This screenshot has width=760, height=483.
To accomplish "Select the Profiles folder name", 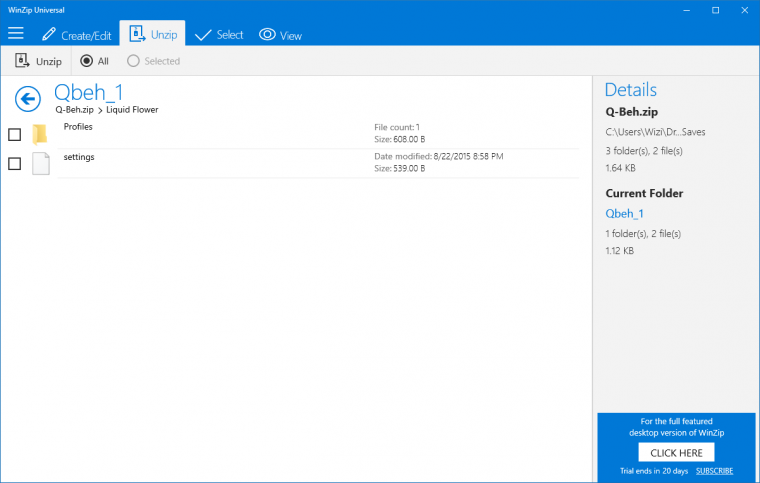I will pos(78,126).
